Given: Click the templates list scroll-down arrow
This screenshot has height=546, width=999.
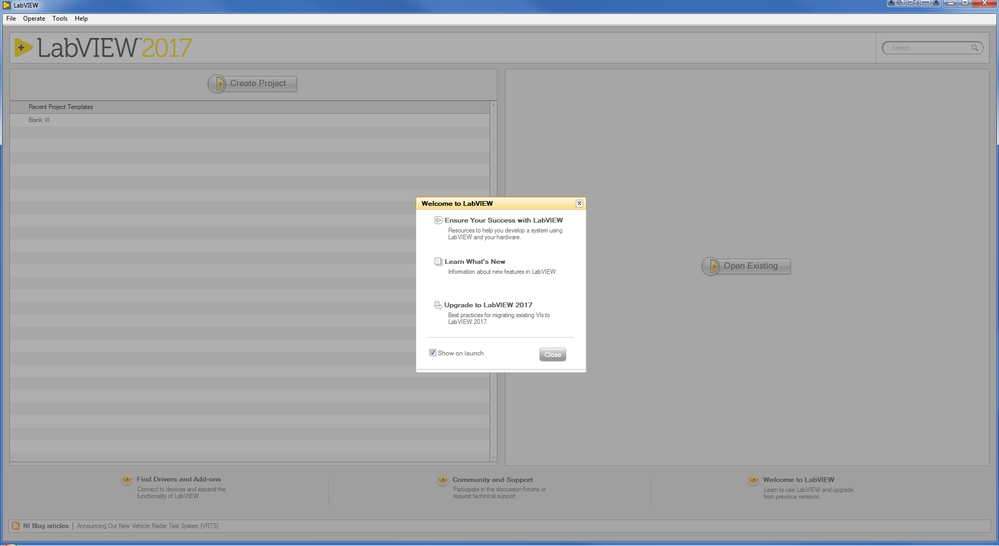Looking at the screenshot, I should click(493, 457).
